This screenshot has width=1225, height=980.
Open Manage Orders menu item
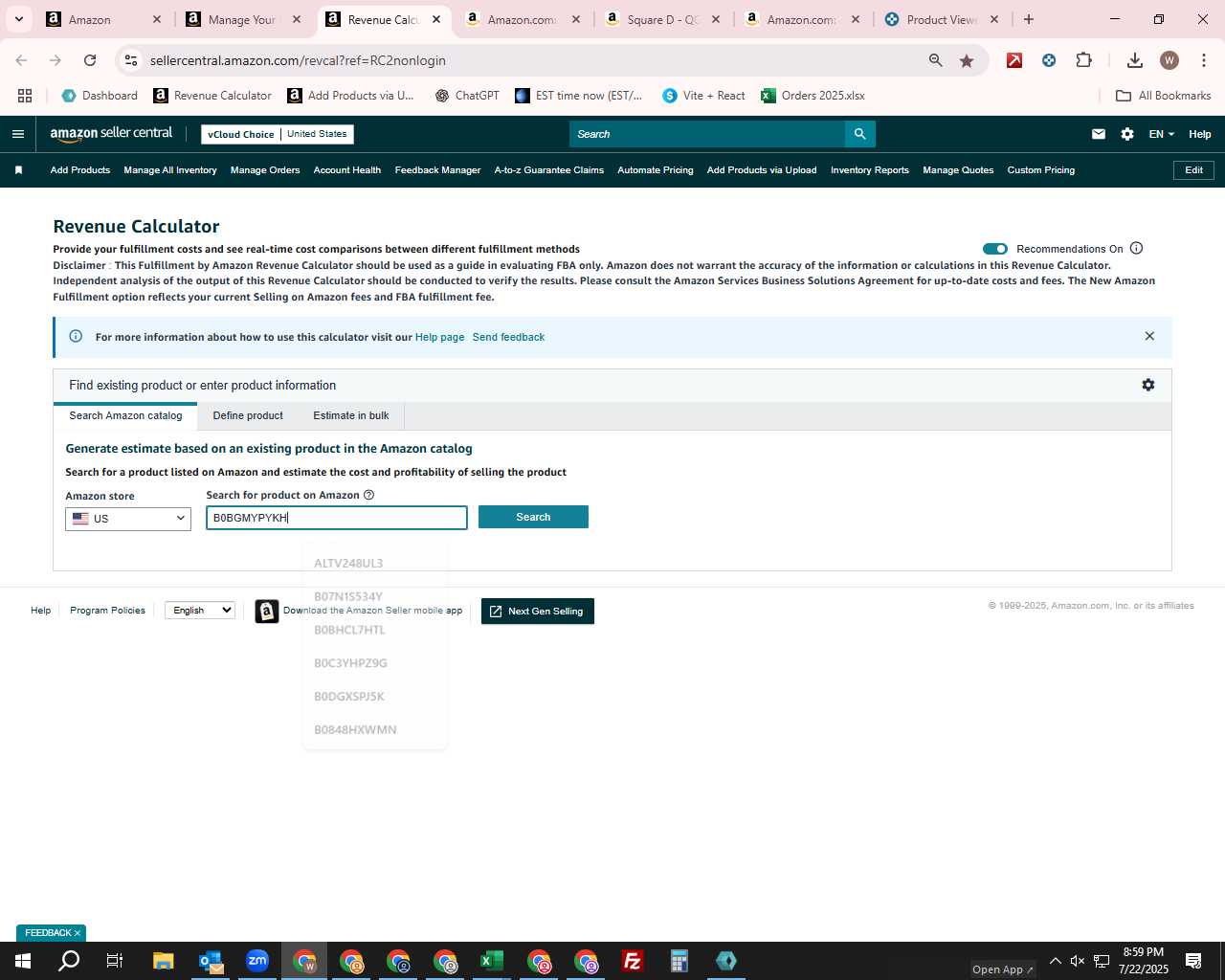click(265, 170)
